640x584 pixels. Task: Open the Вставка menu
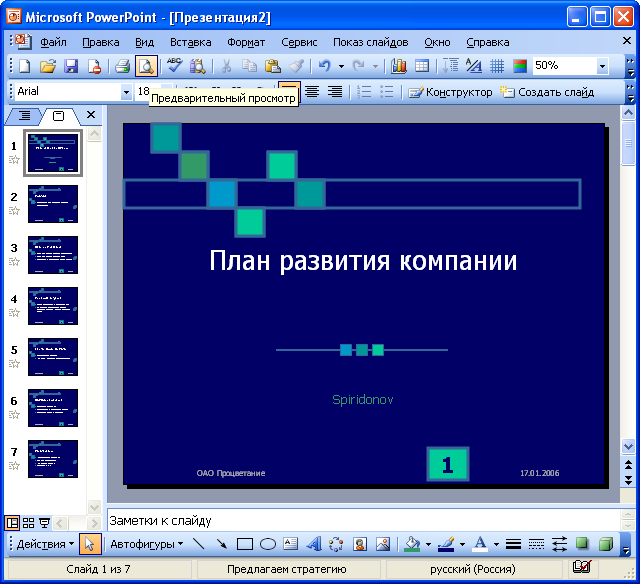click(x=191, y=42)
